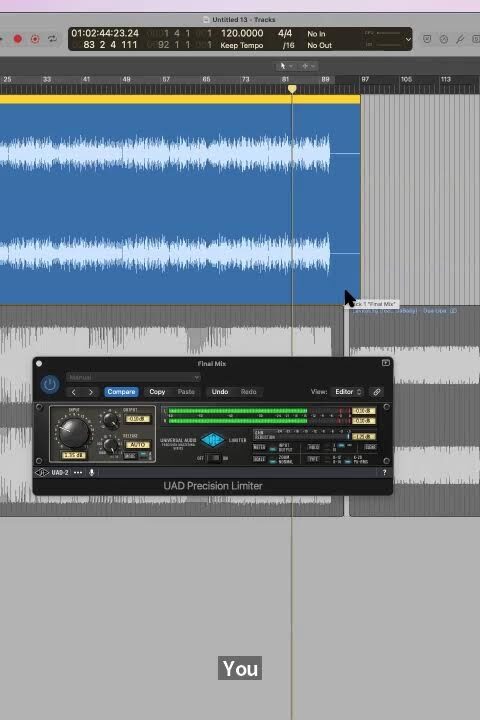This screenshot has width=480, height=720.
Task: Click bar 97 on the ruler
Action: (365, 79)
